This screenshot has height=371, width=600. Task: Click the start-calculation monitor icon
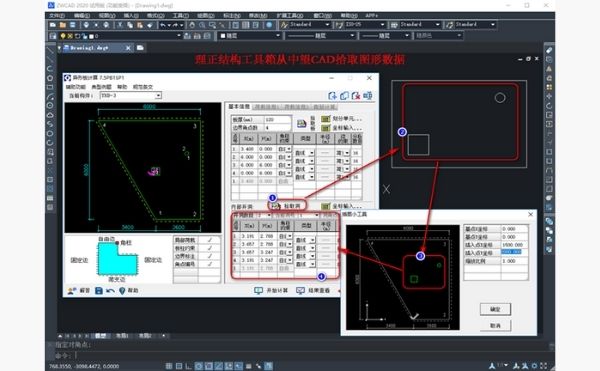point(259,291)
